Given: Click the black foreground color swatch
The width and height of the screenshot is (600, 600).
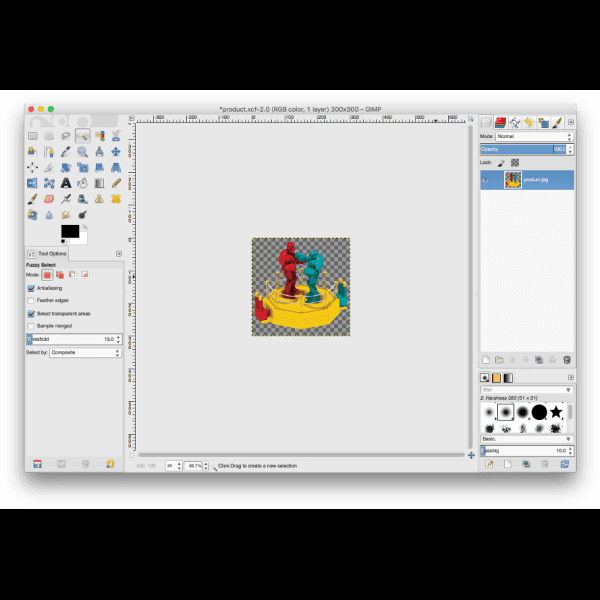Looking at the screenshot, I should click(x=69, y=231).
